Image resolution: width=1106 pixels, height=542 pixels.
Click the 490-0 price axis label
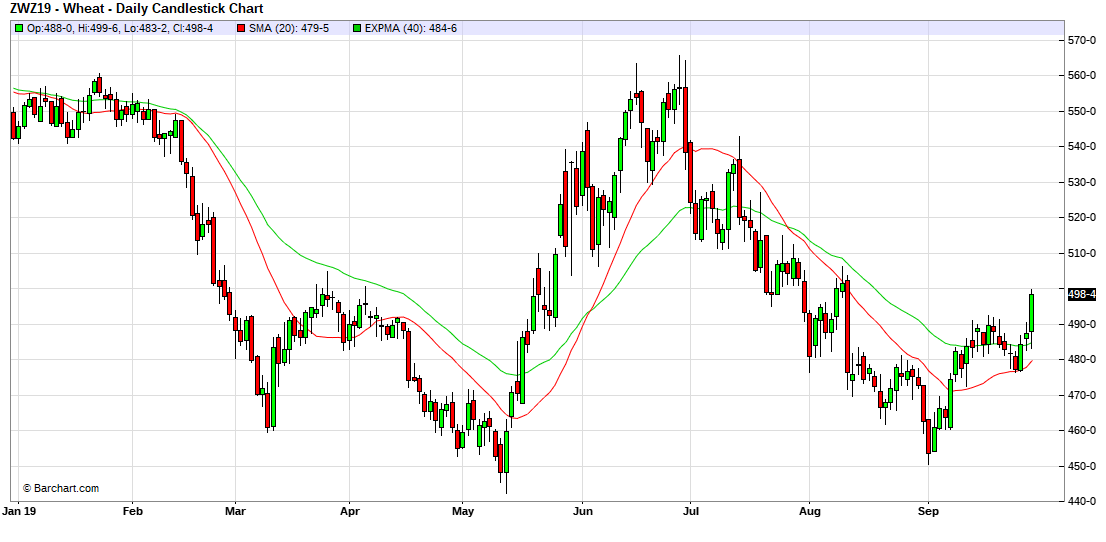tap(1082, 324)
